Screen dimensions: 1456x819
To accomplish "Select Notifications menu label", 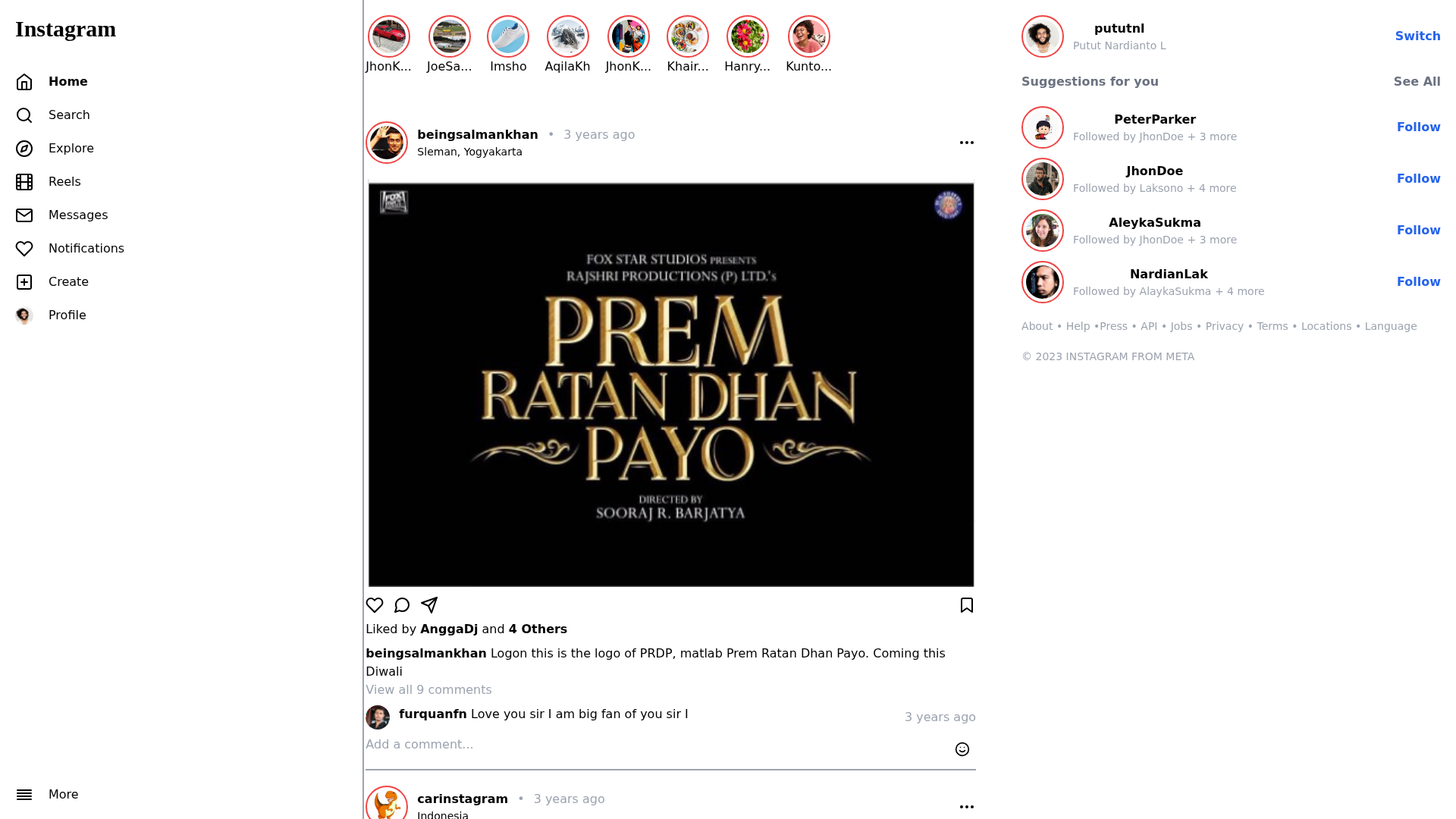I will click(86, 249).
